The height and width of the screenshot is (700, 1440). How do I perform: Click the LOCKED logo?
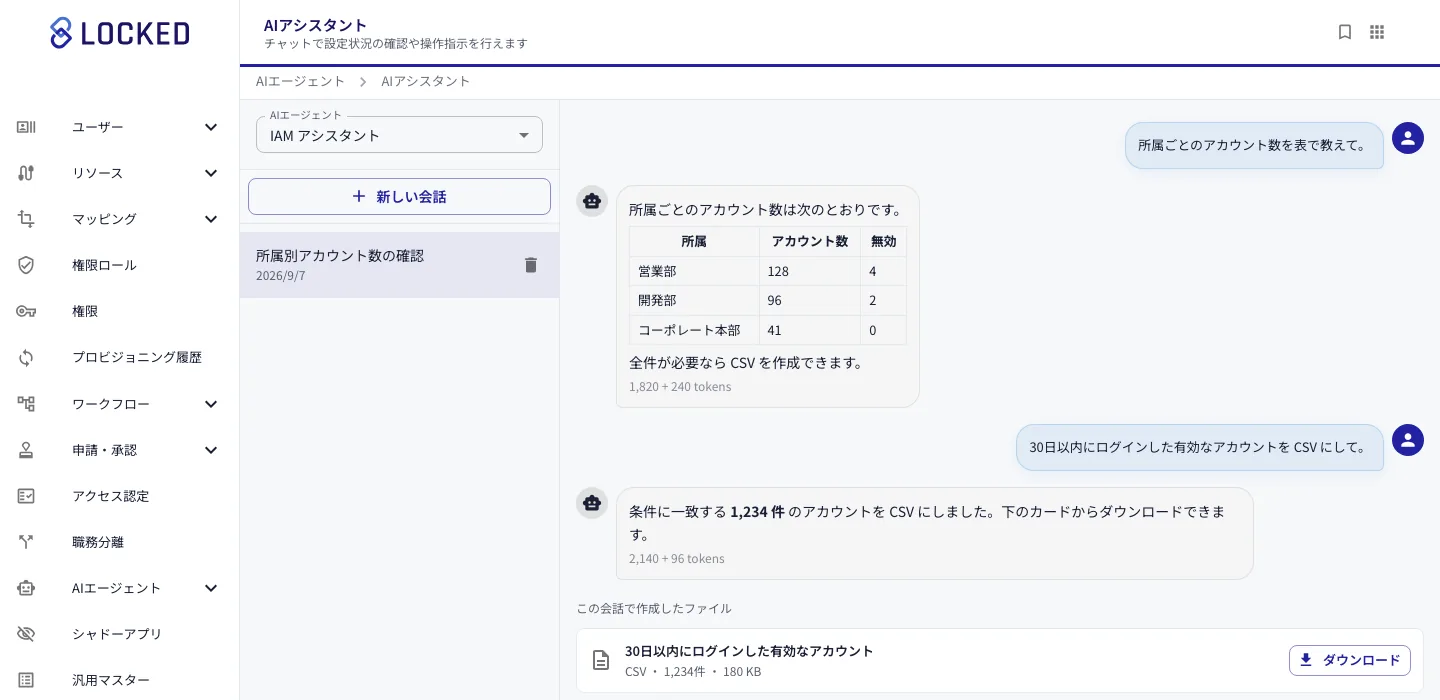[120, 33]
